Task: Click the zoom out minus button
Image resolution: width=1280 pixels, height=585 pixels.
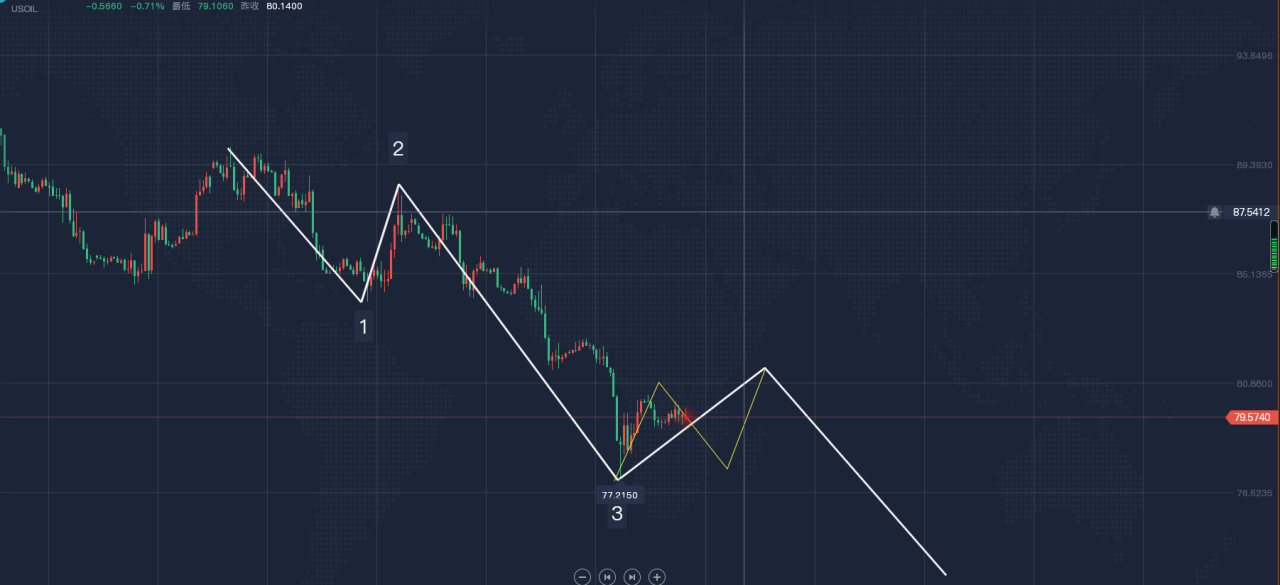Action: pyautogui.click(x=583, y=577)
